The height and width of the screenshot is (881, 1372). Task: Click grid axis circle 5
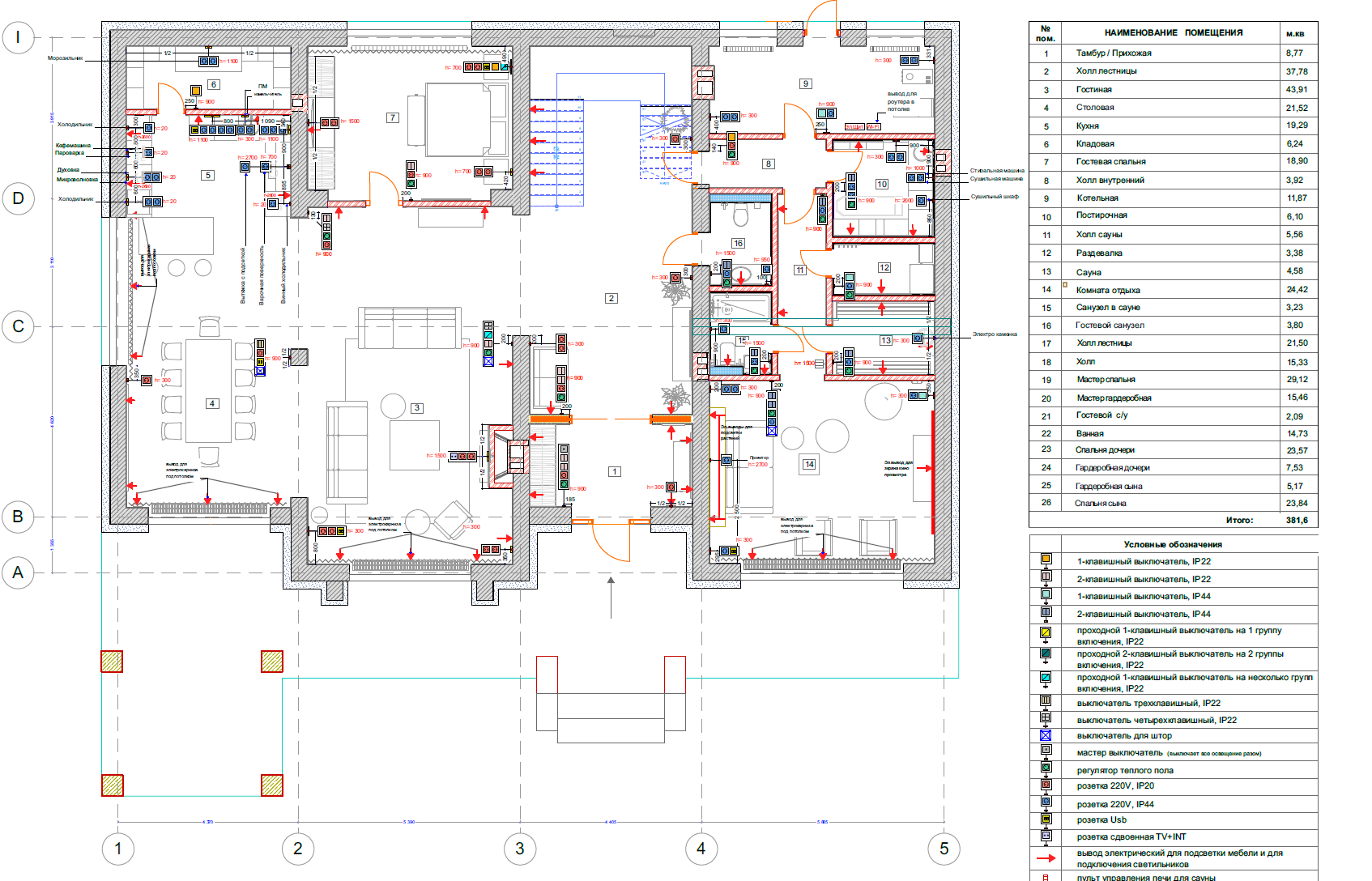[x=944, y=849]
